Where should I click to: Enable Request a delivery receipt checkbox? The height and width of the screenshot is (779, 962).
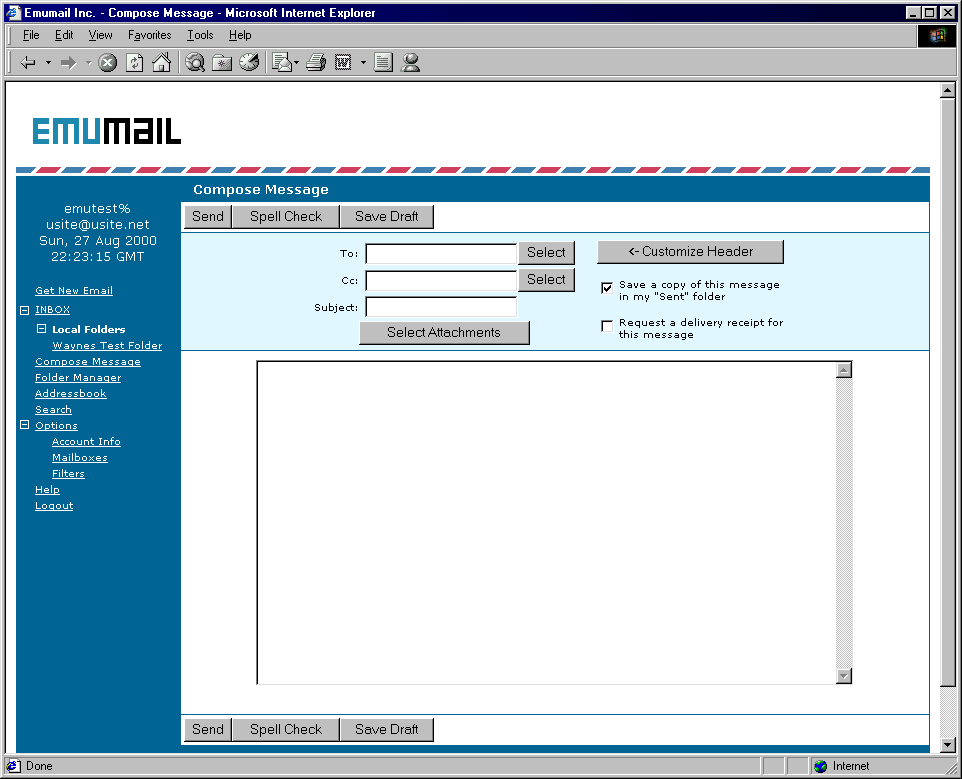607,327
